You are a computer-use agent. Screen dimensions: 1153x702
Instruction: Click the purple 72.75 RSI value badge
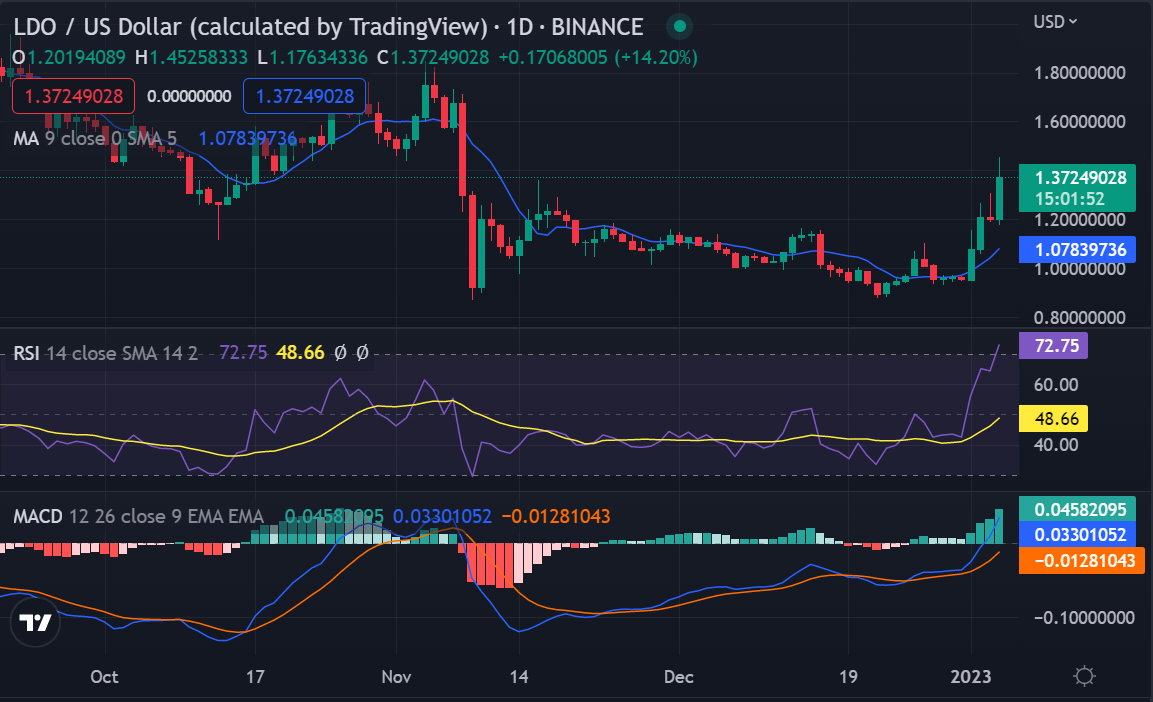[1053, 345]
